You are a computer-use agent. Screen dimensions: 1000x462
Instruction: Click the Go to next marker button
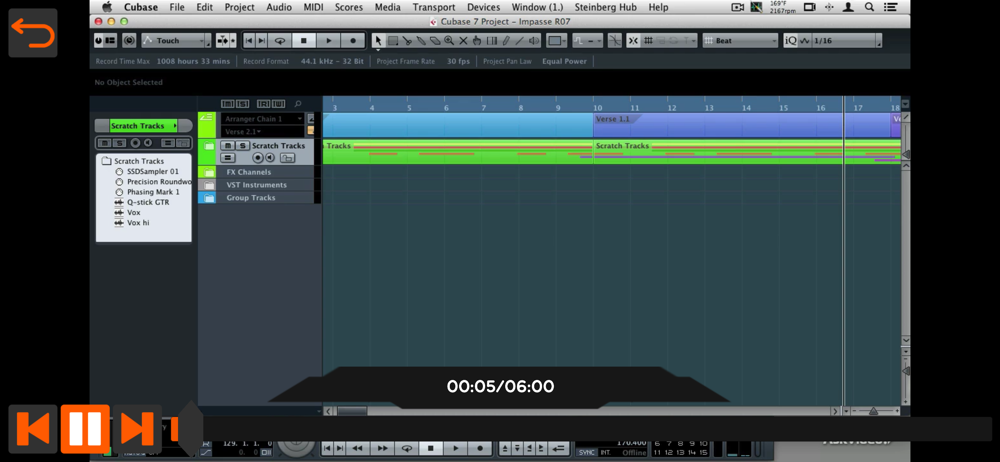(x=261, y=40)
